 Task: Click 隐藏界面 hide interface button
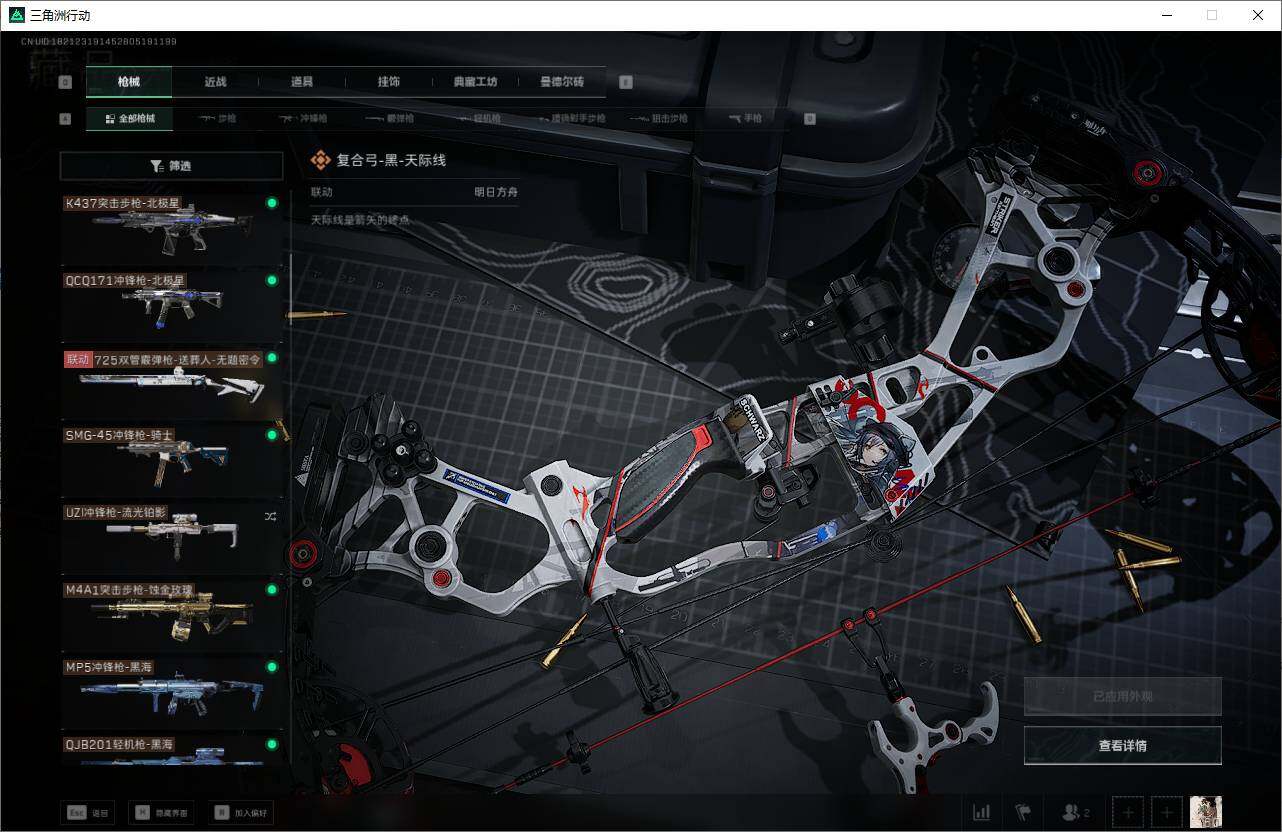[x=161, y=813]
